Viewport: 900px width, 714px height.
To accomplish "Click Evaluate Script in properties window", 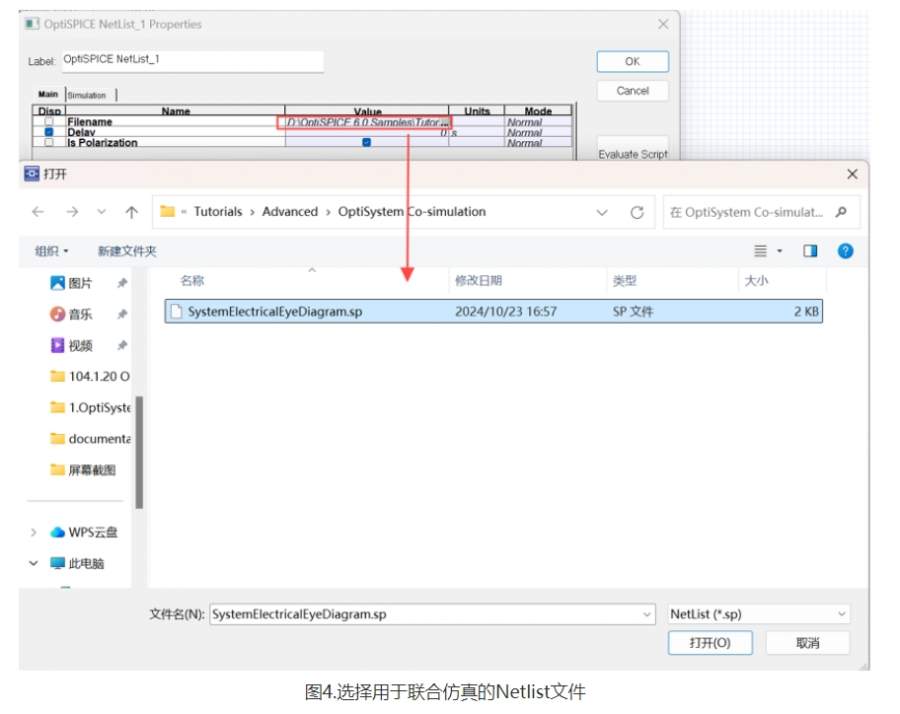I will coord(633,154).
